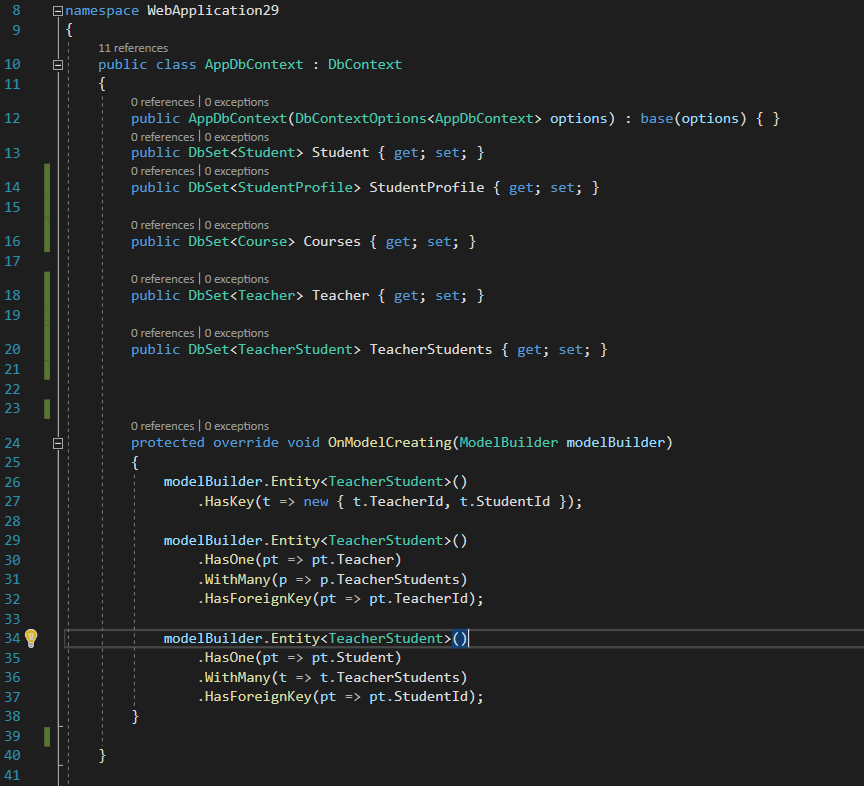This screenshot has height=786, width=864.
Task: Click WithMany p.TeacherStudents on line 31
Action: 332,580
